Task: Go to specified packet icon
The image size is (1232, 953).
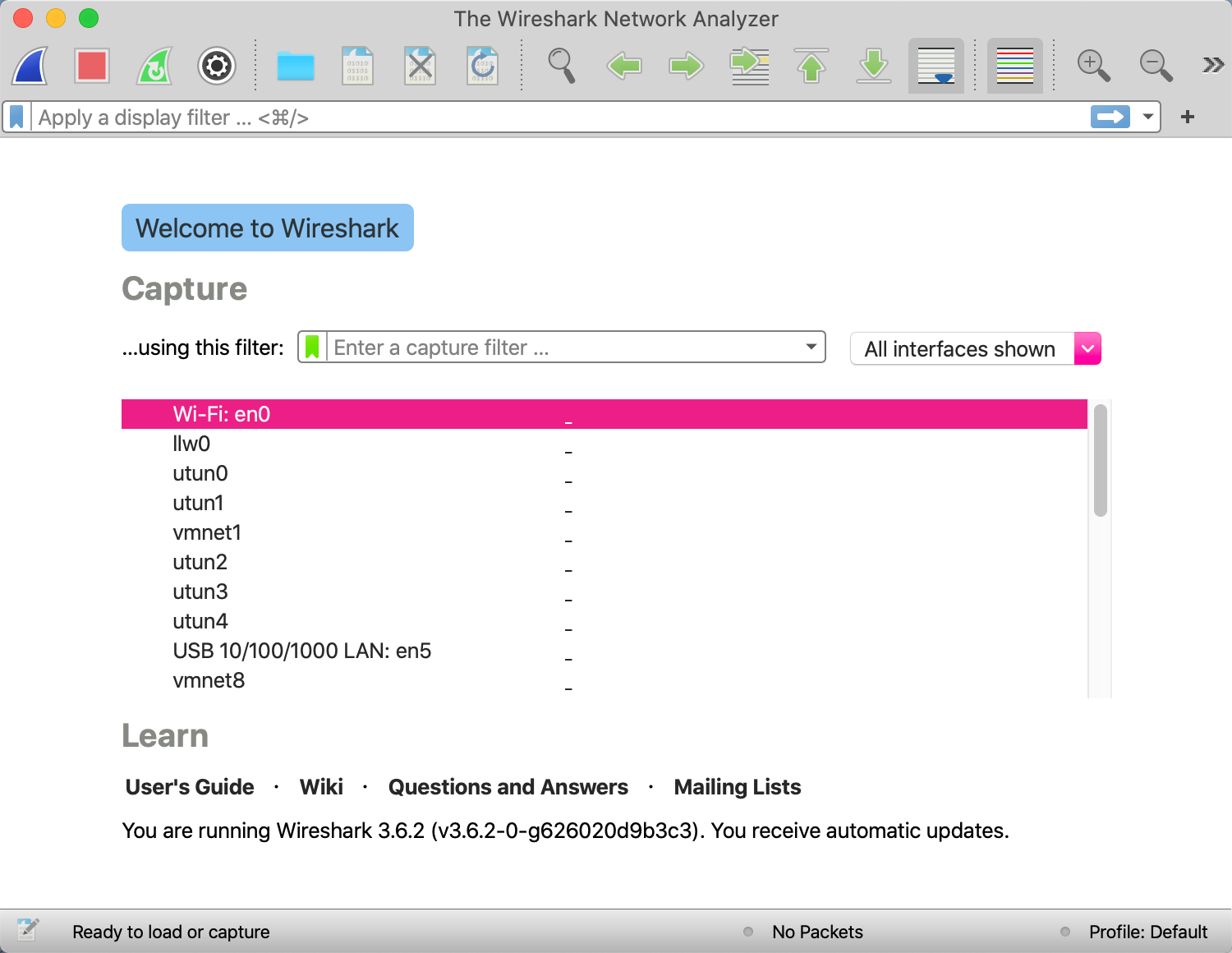Action: click(749, 66)
